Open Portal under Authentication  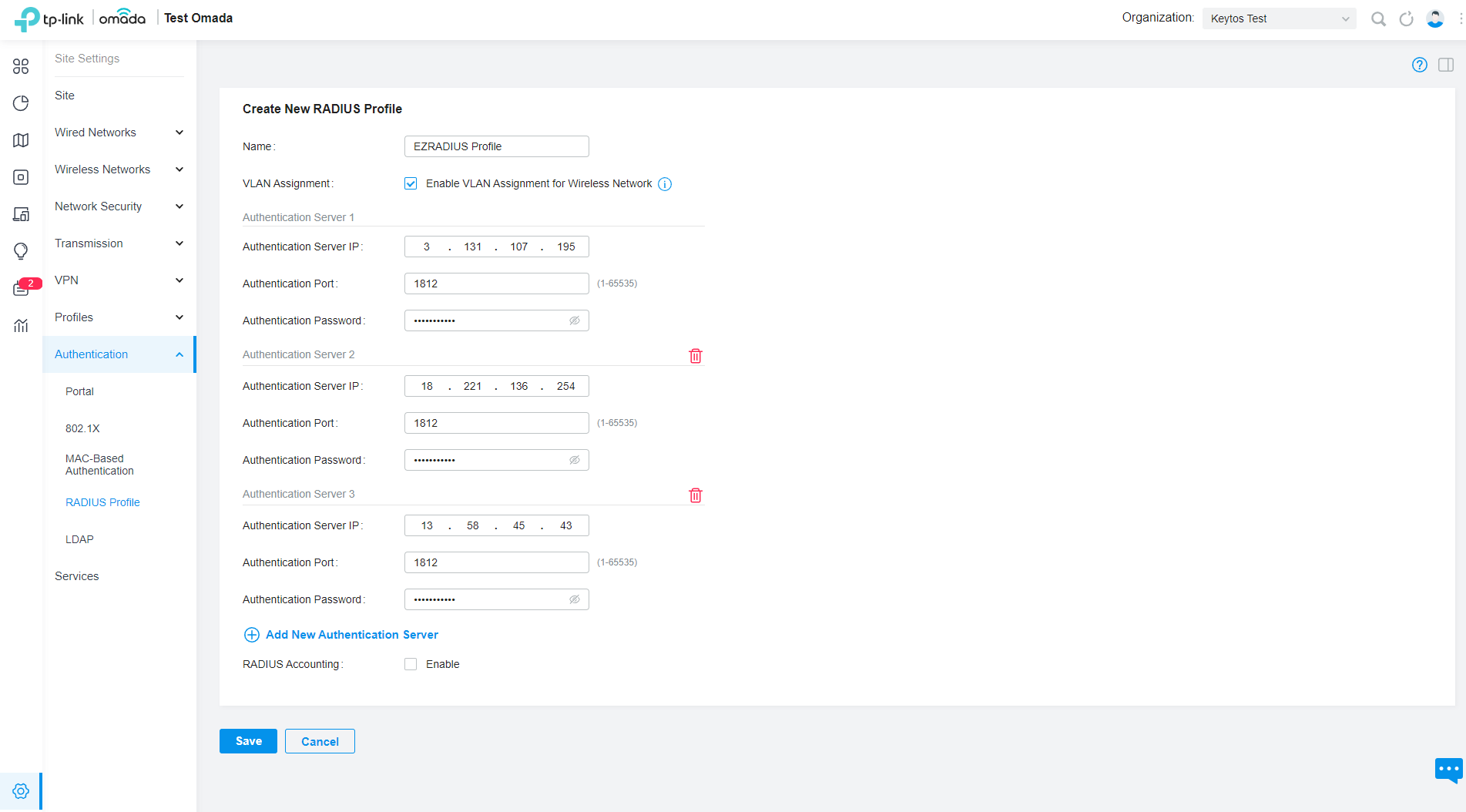(x=79, y=391)
